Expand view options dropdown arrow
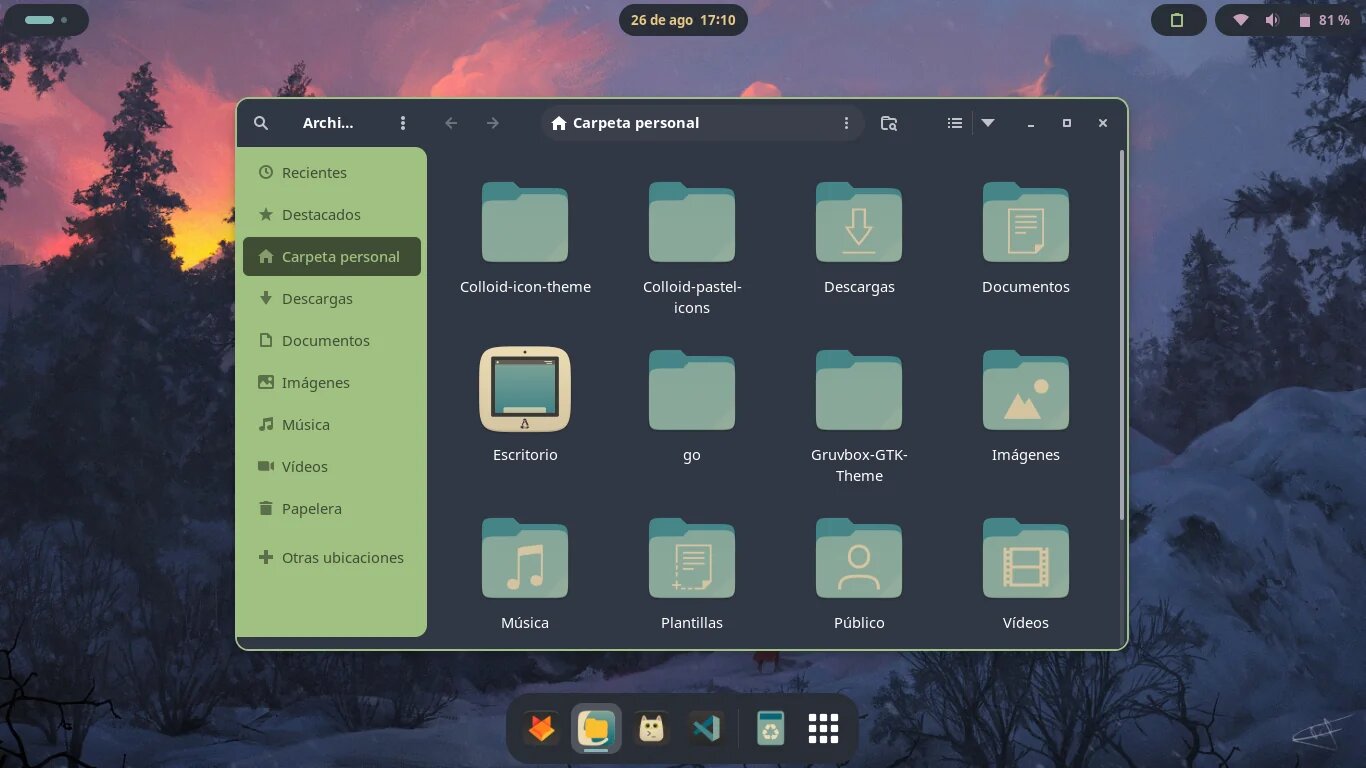The height and width of the screenshot is (768, 1366). (988, 123)
